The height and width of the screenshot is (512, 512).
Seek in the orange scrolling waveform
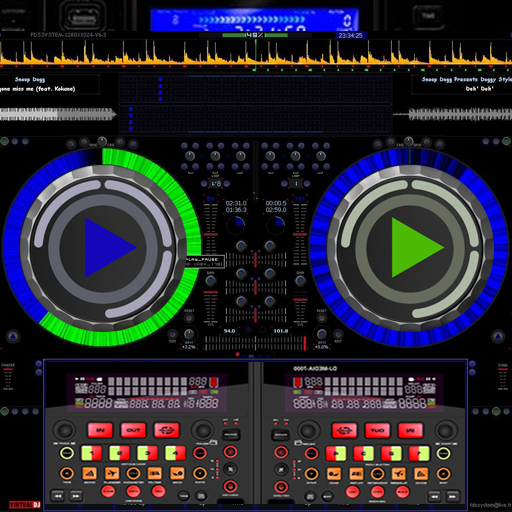click(x=256, y=52)
